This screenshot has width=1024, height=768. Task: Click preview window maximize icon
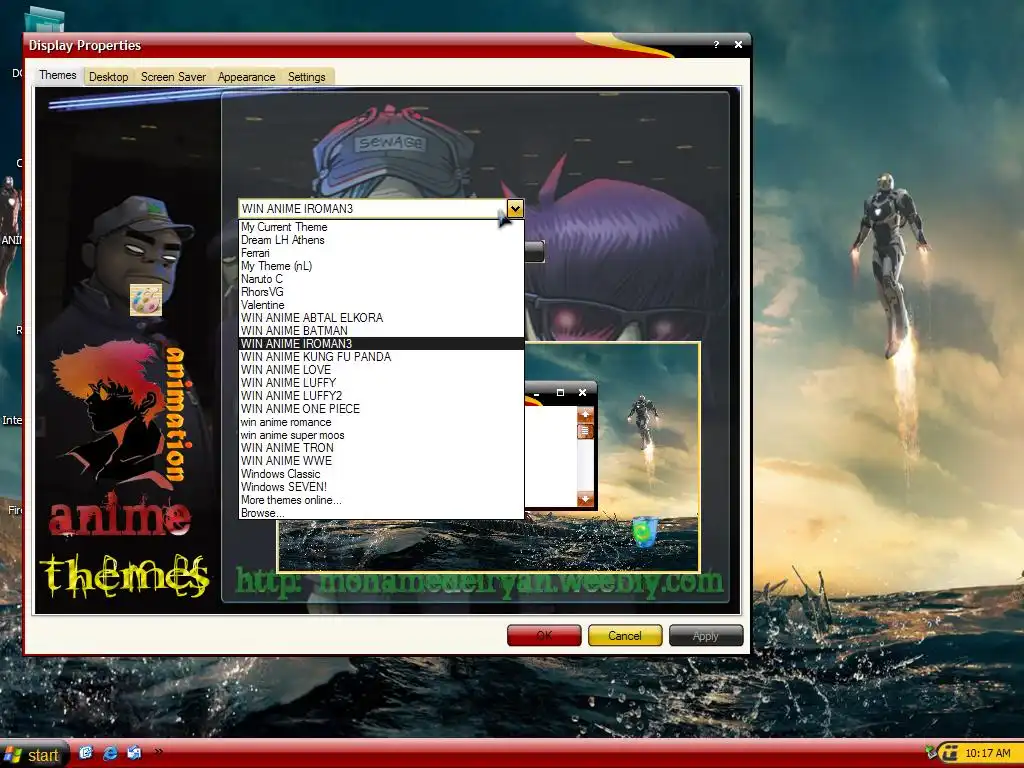point(560,392)
